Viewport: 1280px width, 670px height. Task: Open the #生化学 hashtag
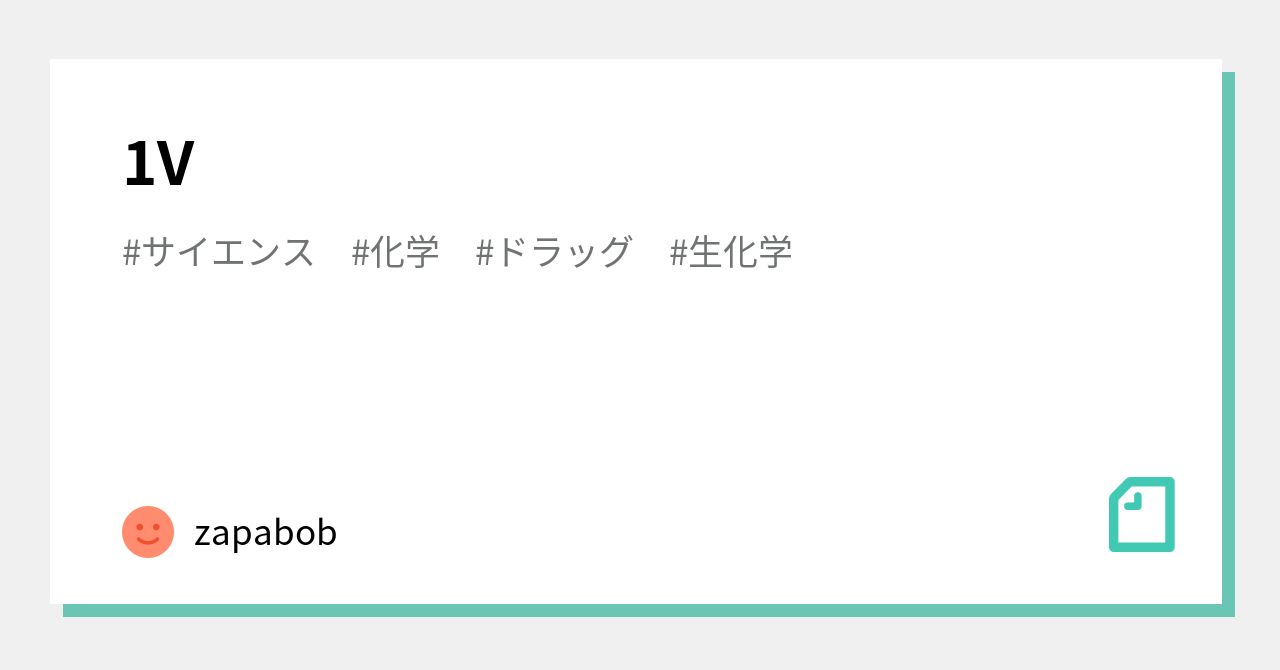click(730, 252)
